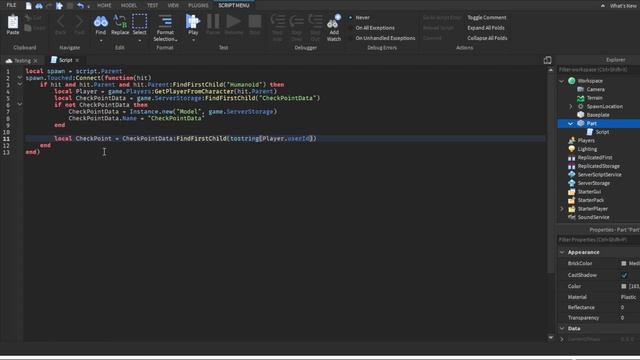
Task: Collapse the Data properties section
Action: (x=562, y=328)
